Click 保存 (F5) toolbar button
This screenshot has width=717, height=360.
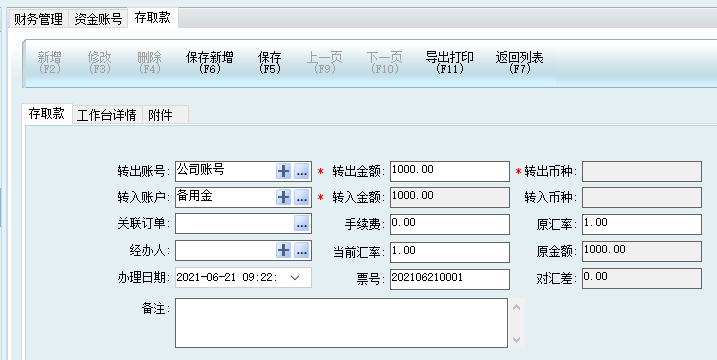(x=269, y=63)
